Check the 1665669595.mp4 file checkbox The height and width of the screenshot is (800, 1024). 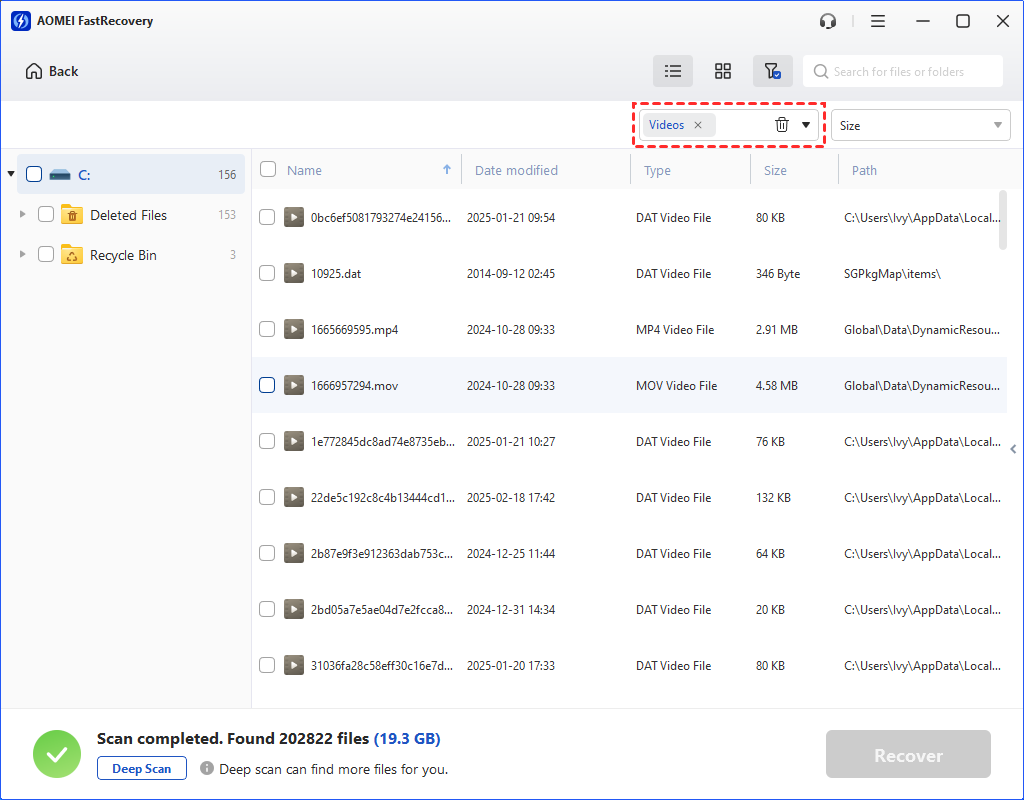coord(267,329)
